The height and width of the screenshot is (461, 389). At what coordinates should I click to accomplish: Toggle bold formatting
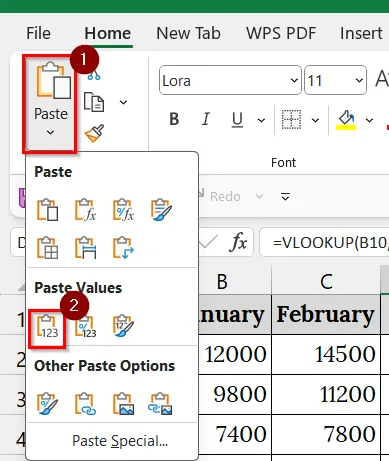click(x=174, y=119)
